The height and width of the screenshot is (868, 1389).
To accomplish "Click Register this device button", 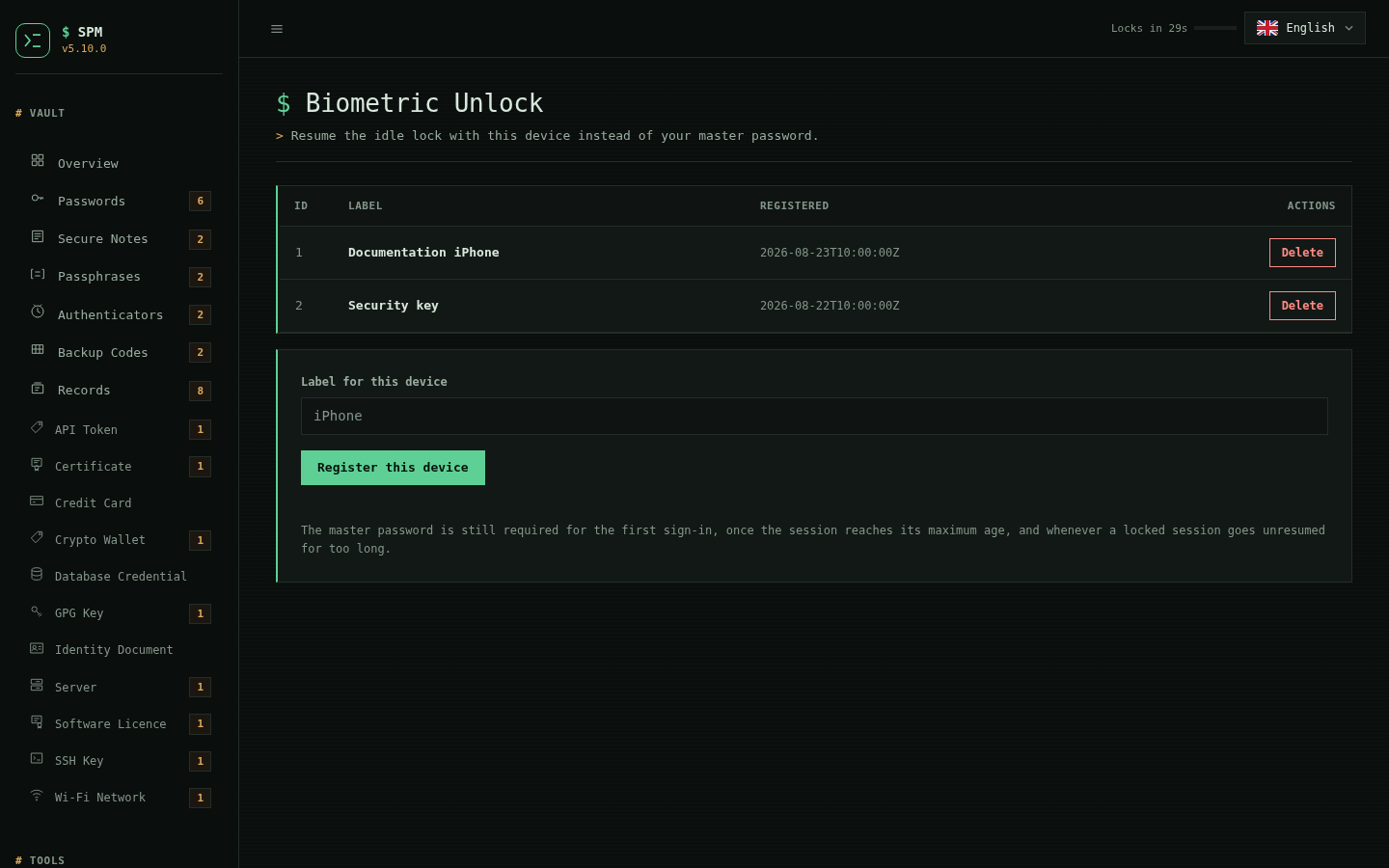I will point(393,468).
